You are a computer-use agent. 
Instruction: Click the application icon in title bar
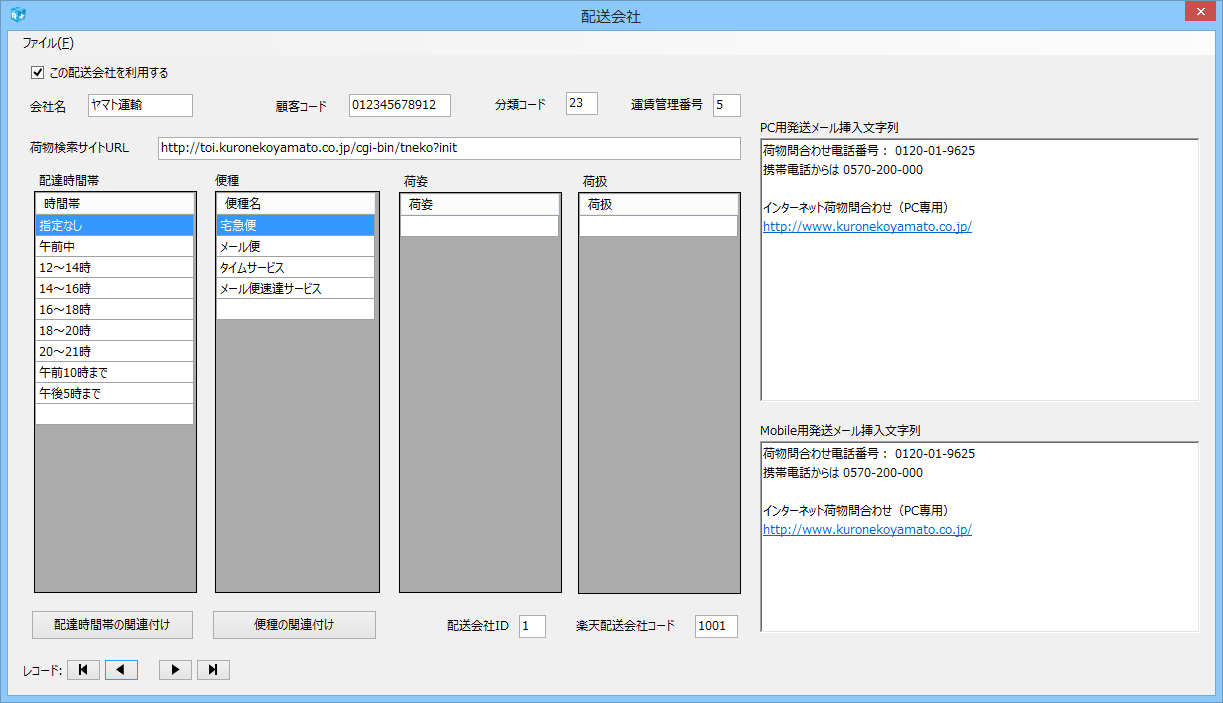[x=17, y=15]
